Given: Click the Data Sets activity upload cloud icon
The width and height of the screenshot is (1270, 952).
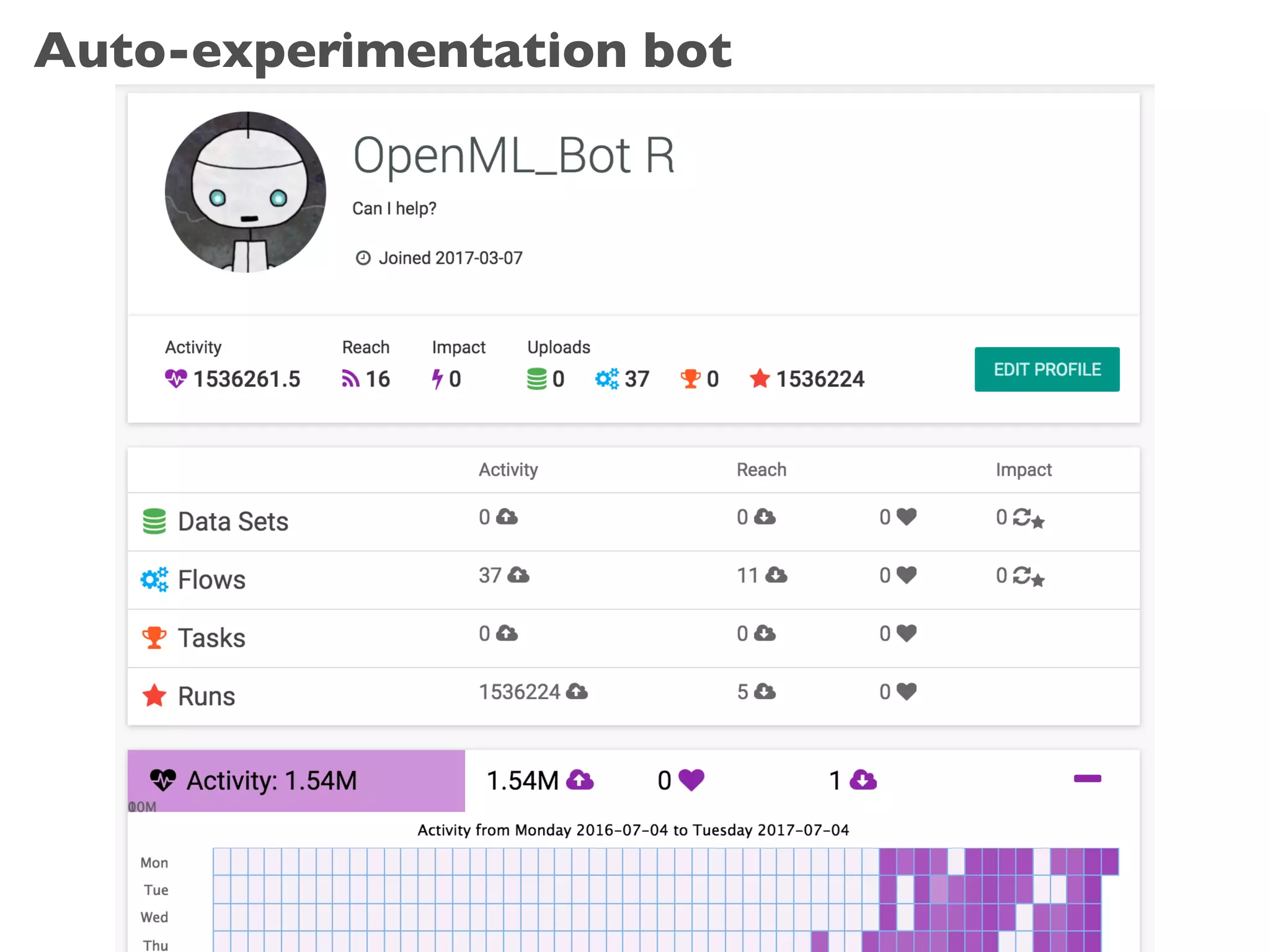Looking at the screenshot, I should (x=507, y=516).
